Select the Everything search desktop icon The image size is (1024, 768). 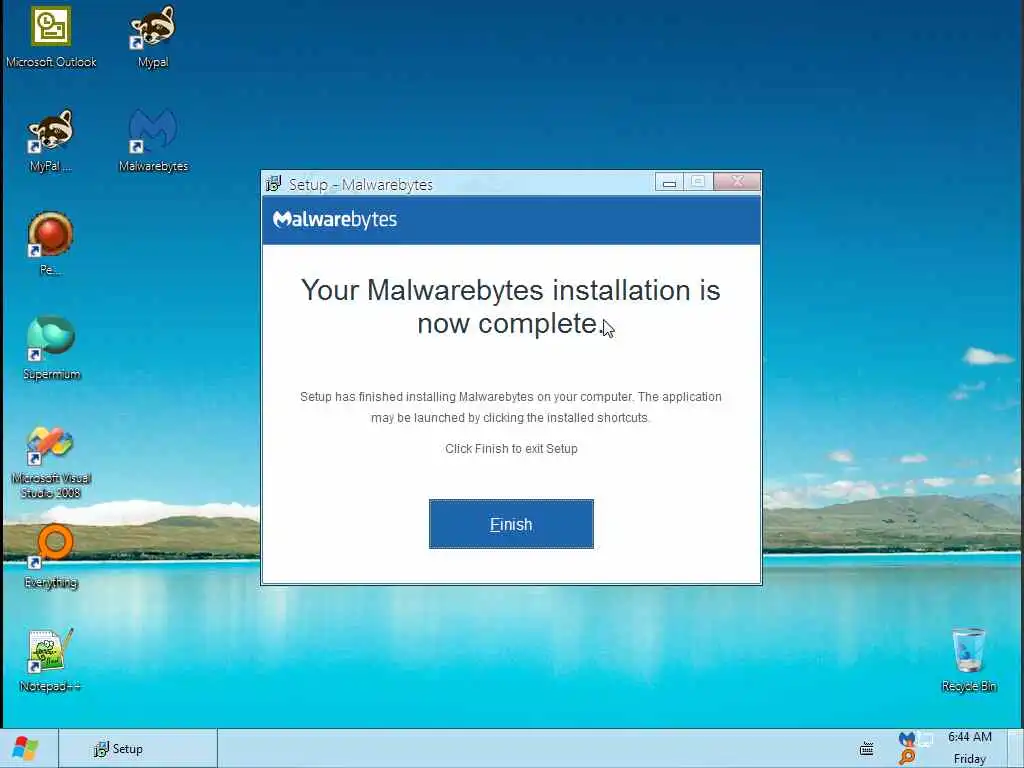[x=51, y=556]
